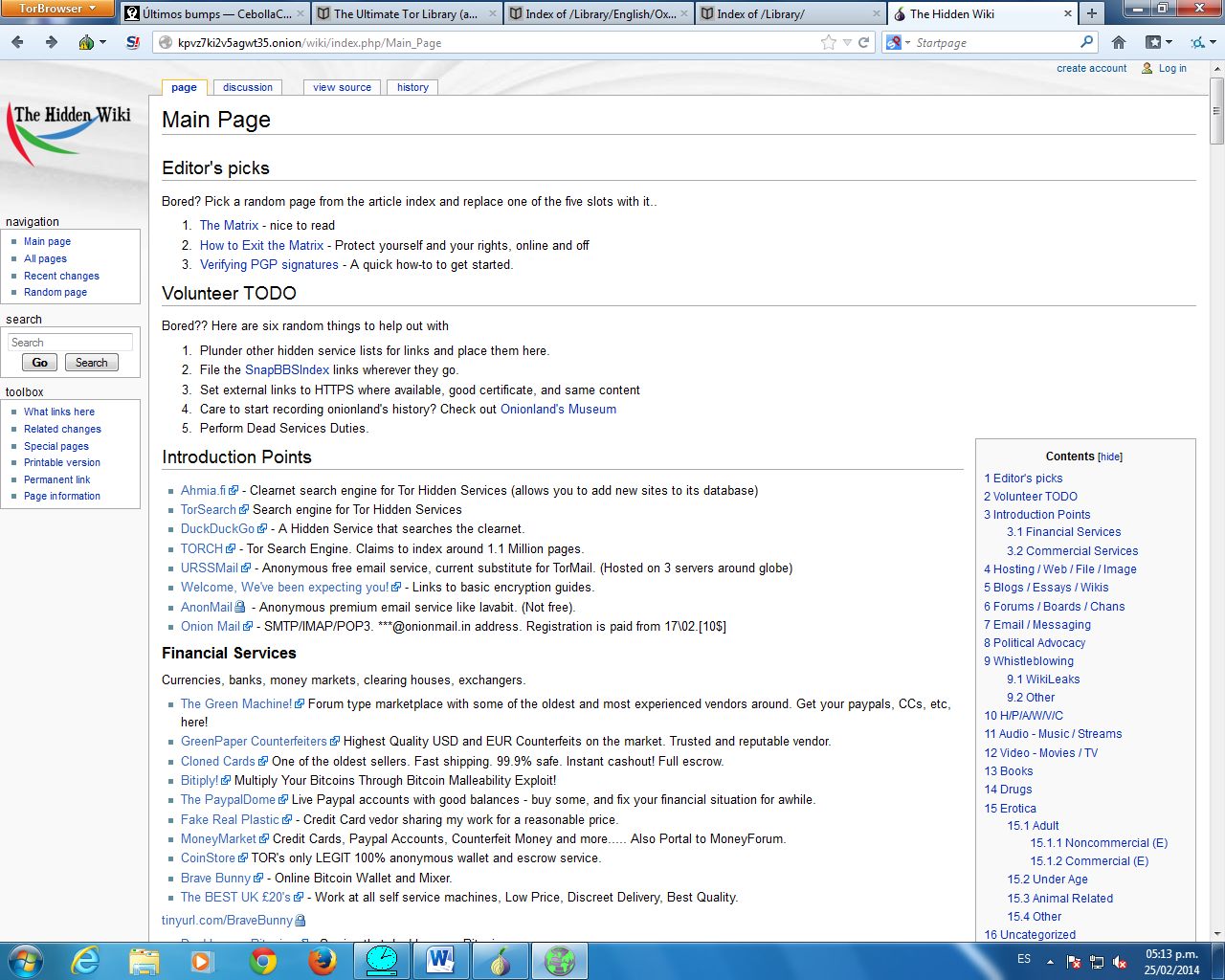Open the TorBrowser menu button
This screenshot has width=1225, height=980.
57,9
